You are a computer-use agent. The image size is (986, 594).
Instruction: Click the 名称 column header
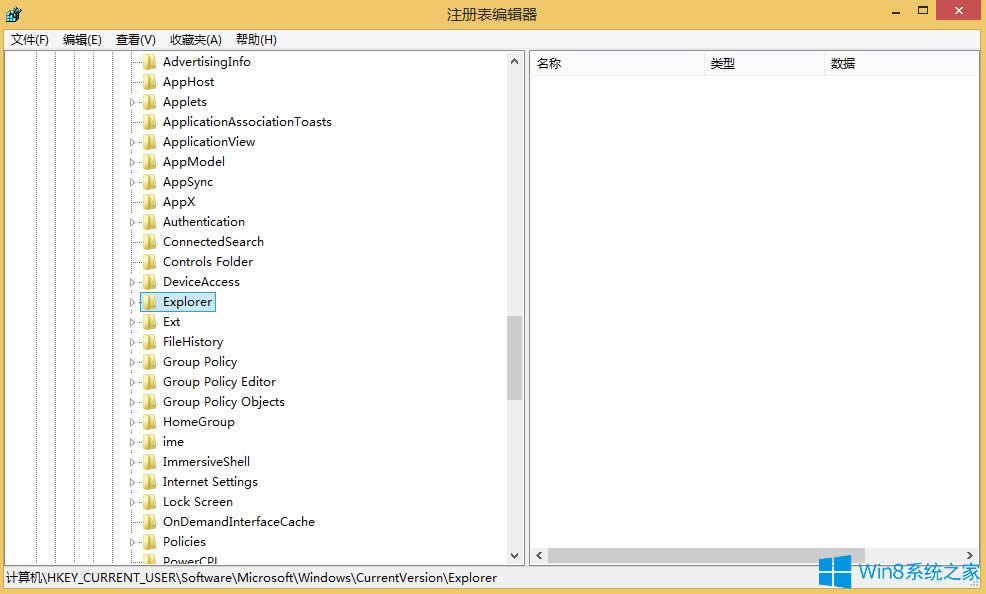(x=550, y=62)
